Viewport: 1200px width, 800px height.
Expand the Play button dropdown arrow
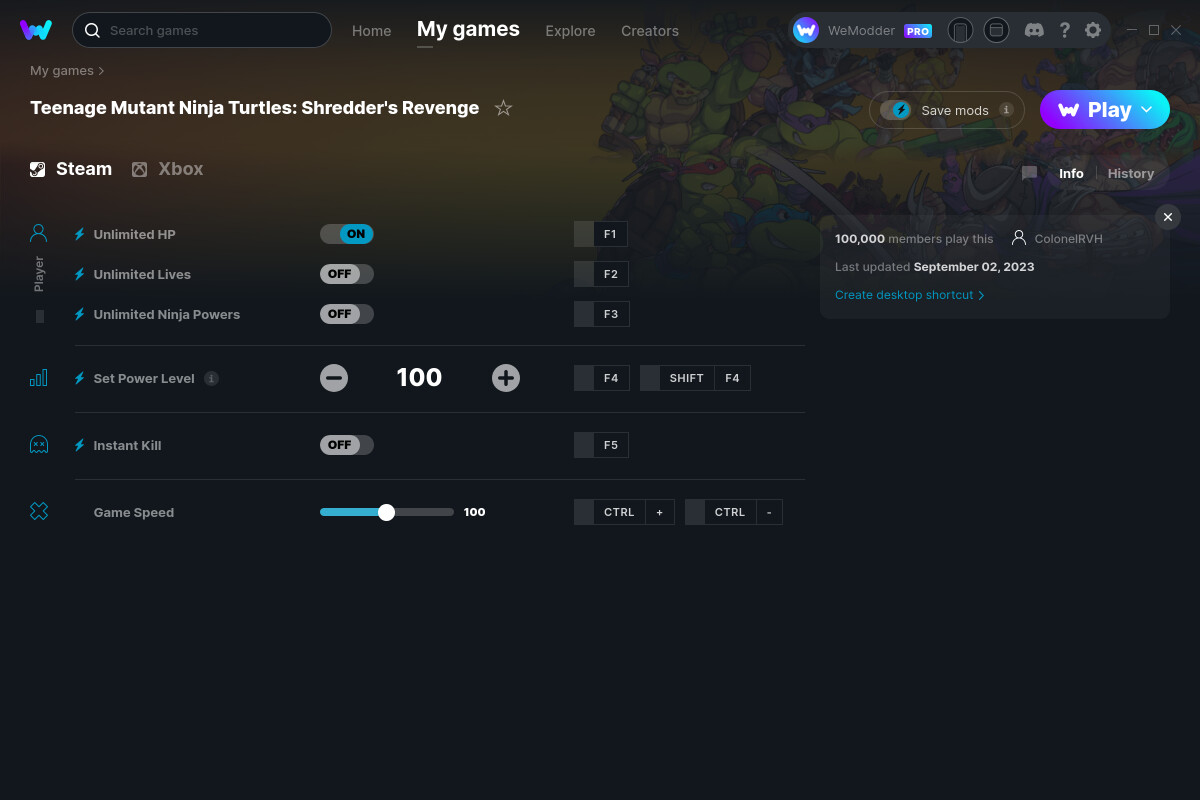[1147, 110]
